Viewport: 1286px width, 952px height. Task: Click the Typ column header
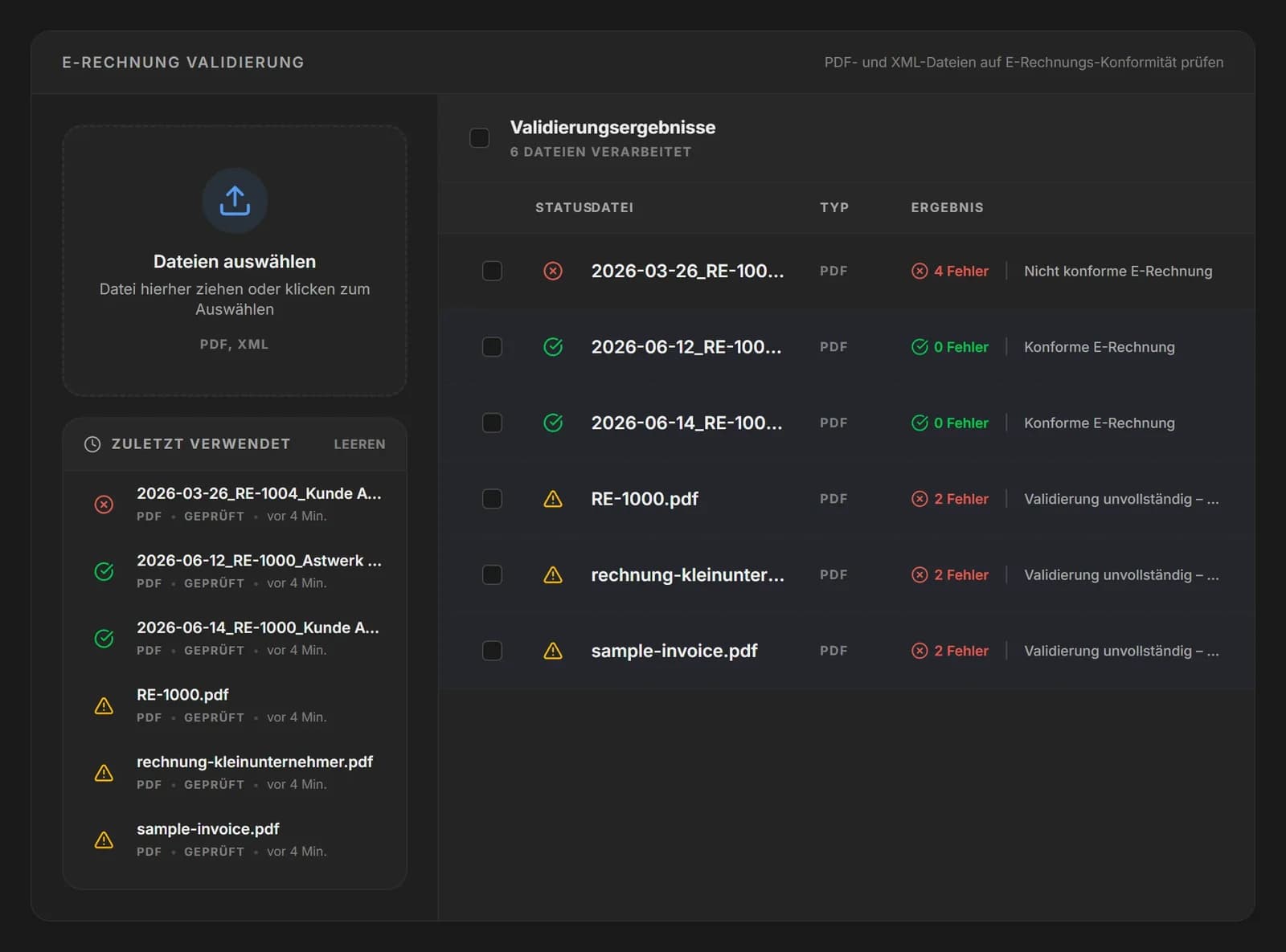click(834, 207)
